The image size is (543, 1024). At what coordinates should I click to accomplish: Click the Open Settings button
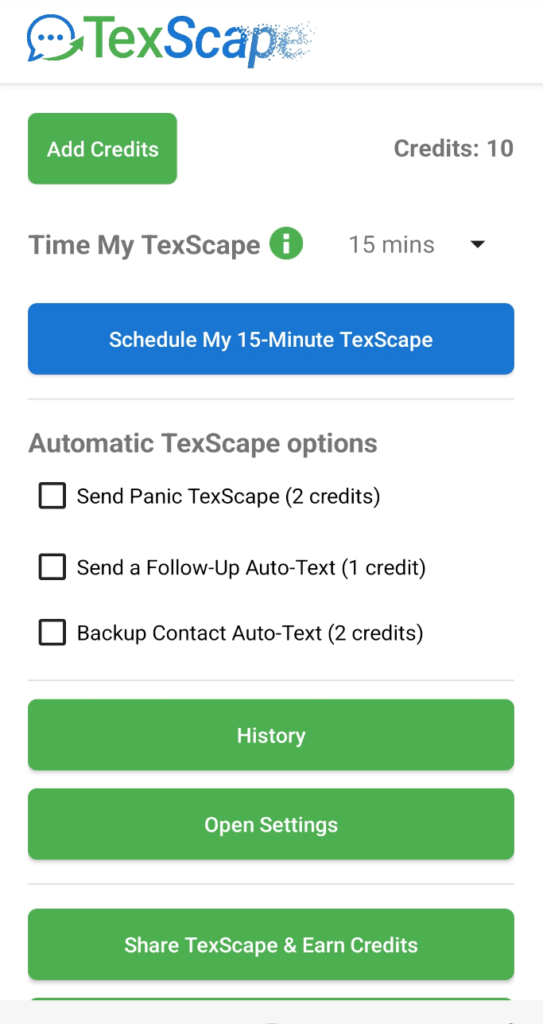[271, 824]
